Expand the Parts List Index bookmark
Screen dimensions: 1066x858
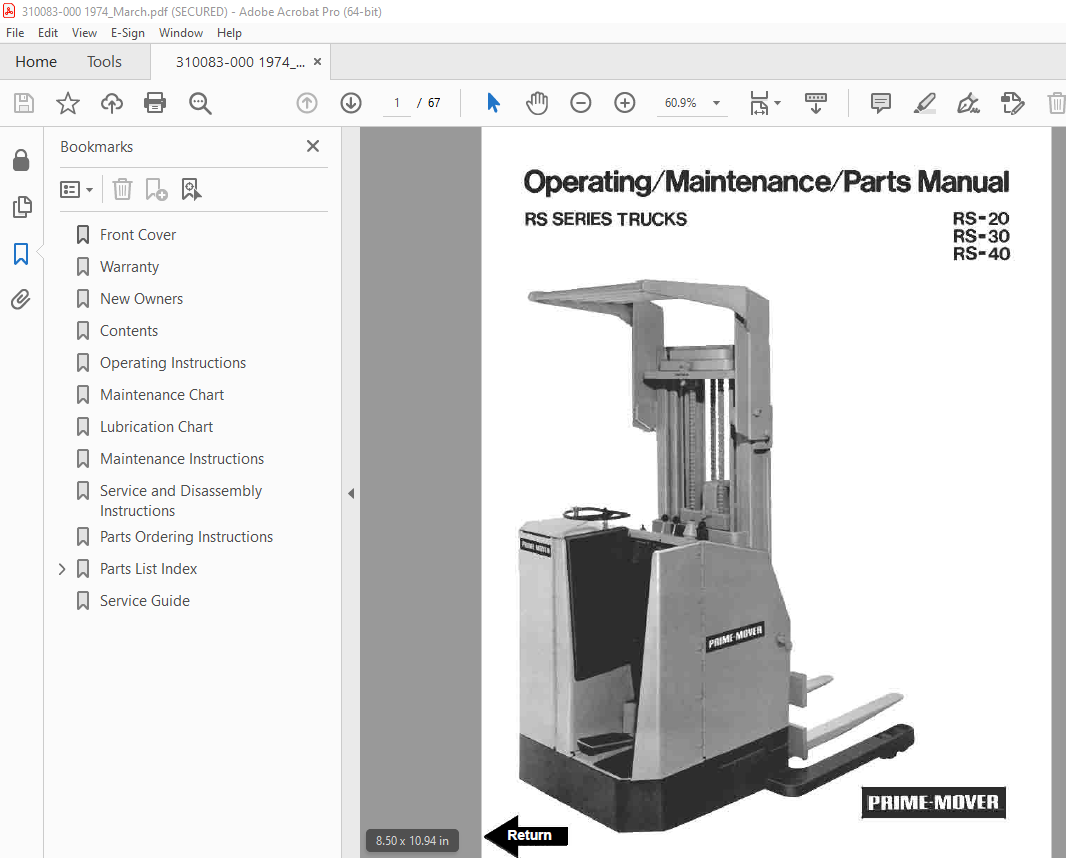[x=62, y=569]
